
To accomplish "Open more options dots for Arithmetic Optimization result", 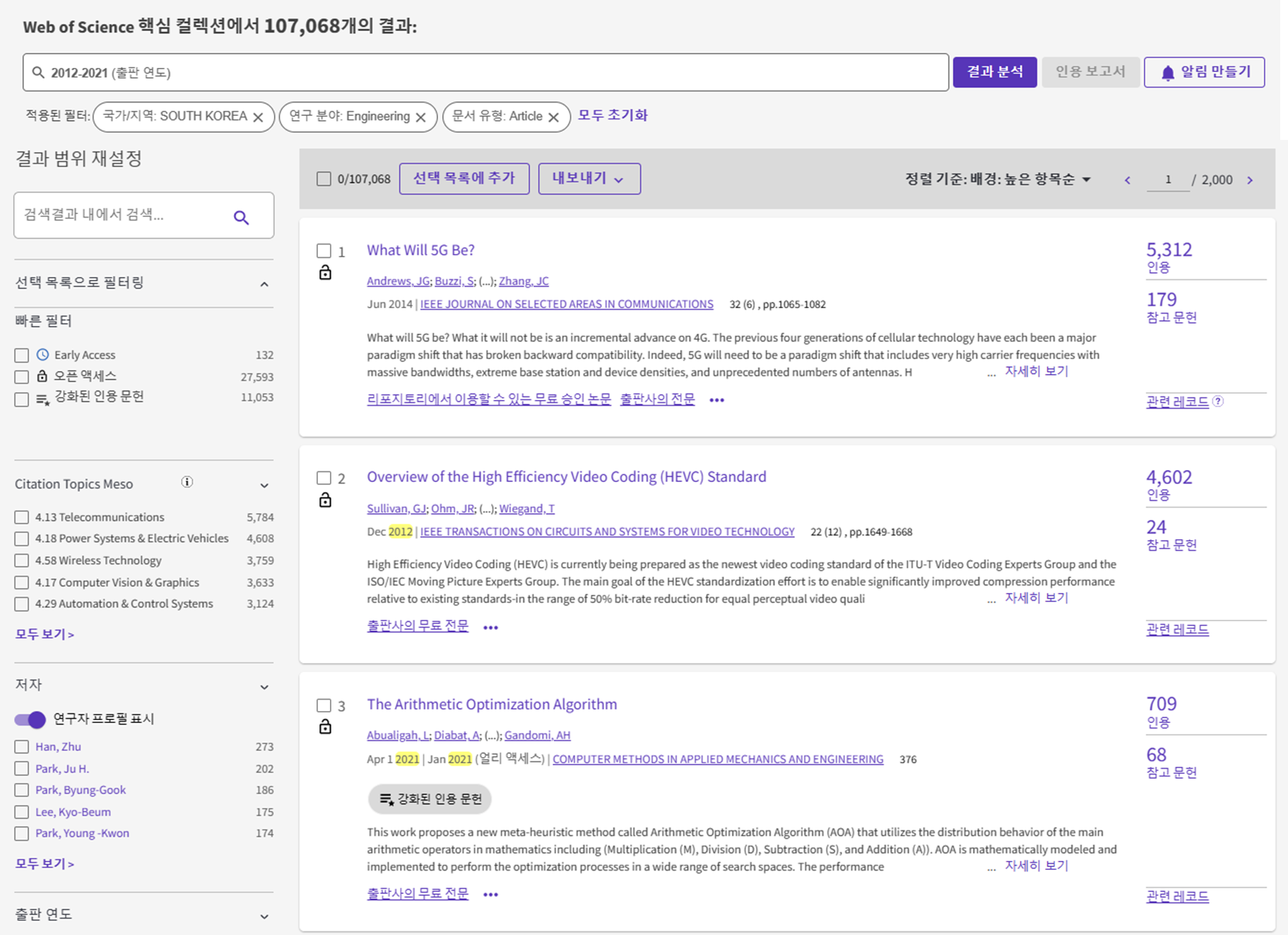I will click(490, 895).
